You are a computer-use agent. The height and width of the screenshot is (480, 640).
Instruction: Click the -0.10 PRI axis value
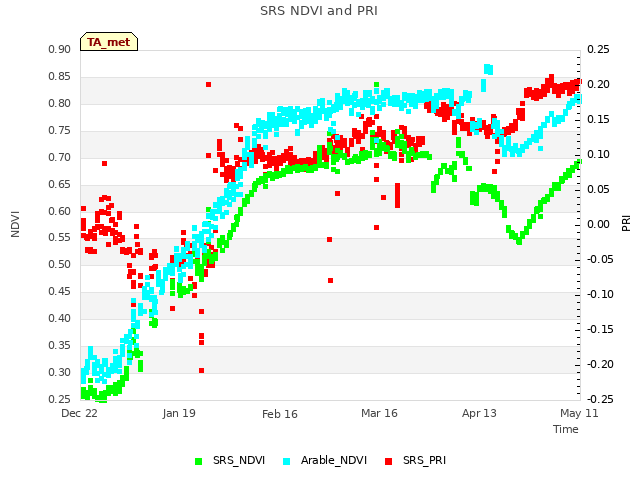coord(600,294)
